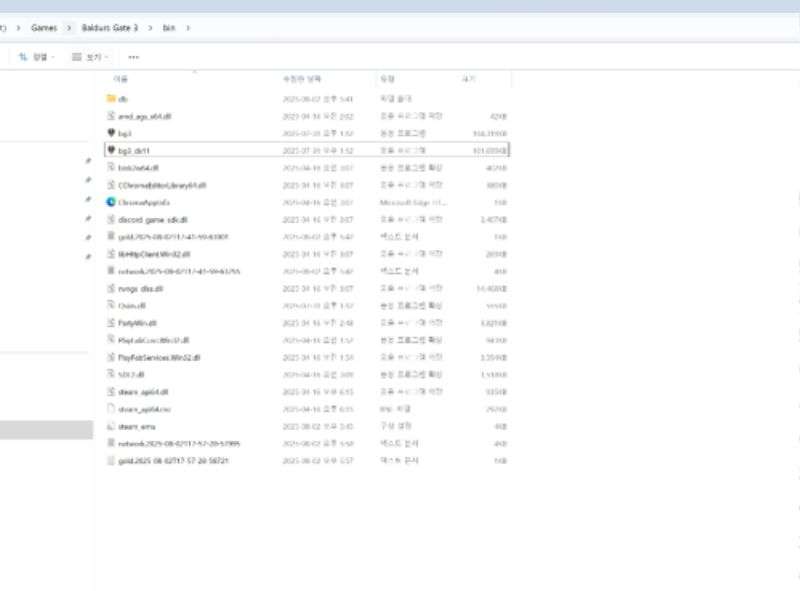Select the file amd_ags_x64.dll
Viewport: 800px width, 591px height.
pyautogui.click(x=145, y=116)
